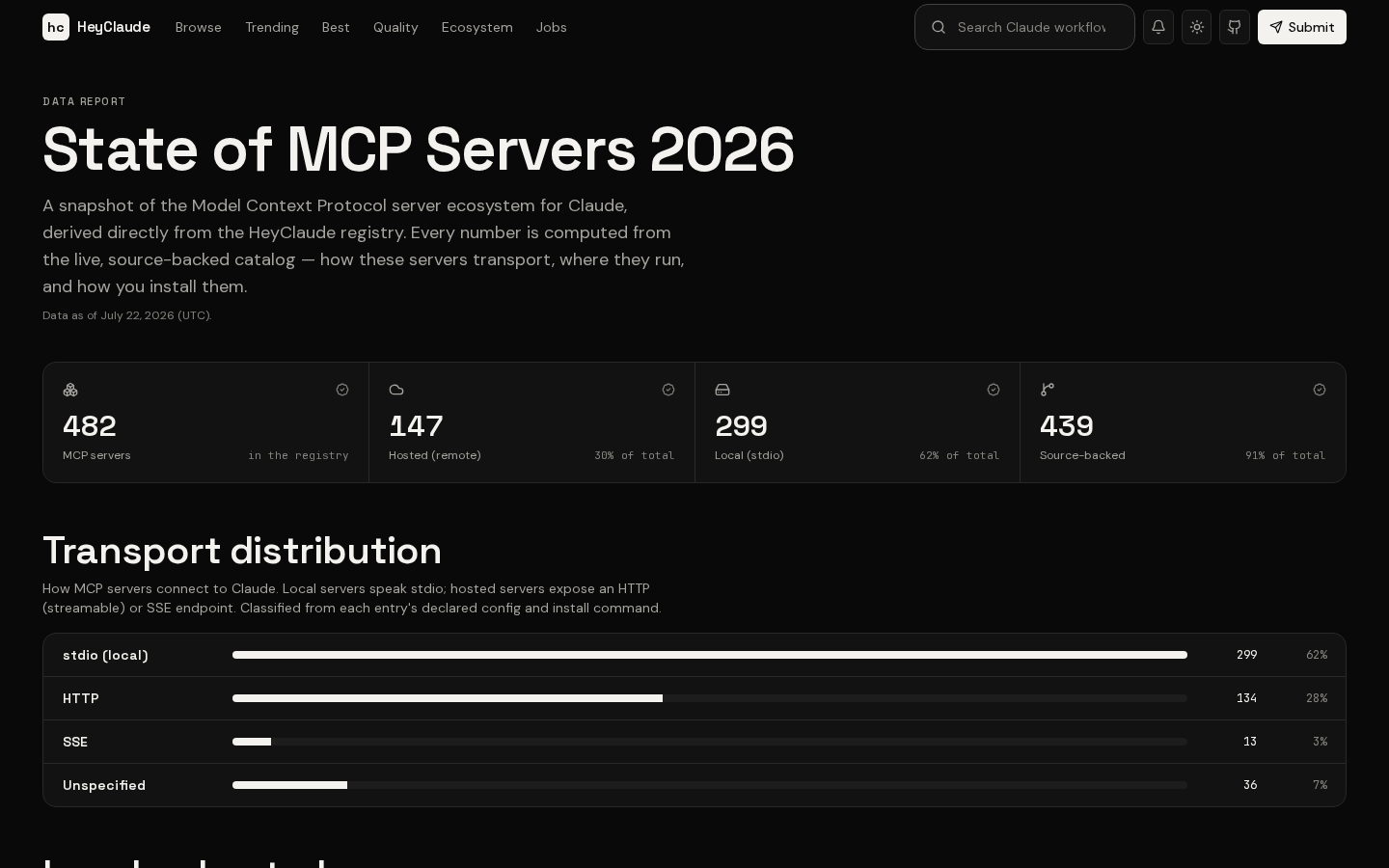
Task: Click the HeyClaude hc logo icon
Action: [x=56, y=27]
